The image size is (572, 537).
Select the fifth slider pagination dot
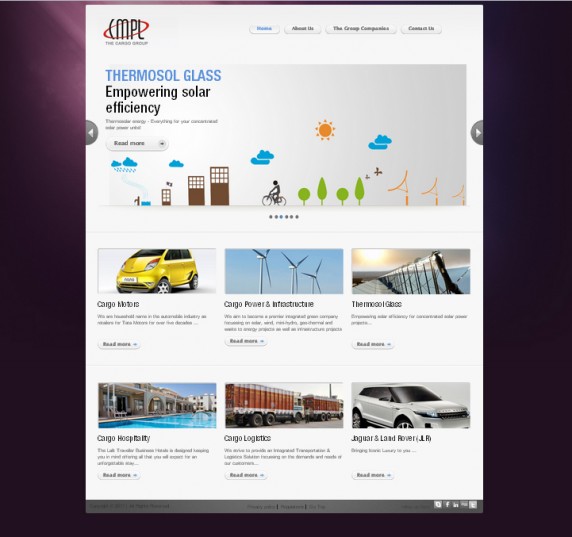point(291,217)
